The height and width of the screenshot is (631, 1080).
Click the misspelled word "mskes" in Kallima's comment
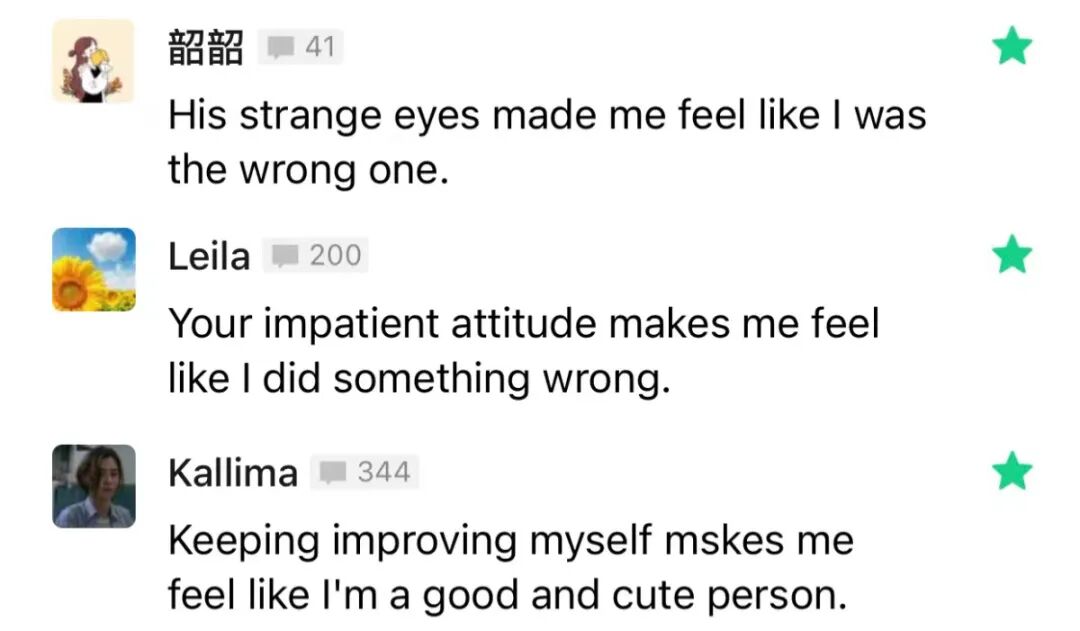tap(680, 541)
